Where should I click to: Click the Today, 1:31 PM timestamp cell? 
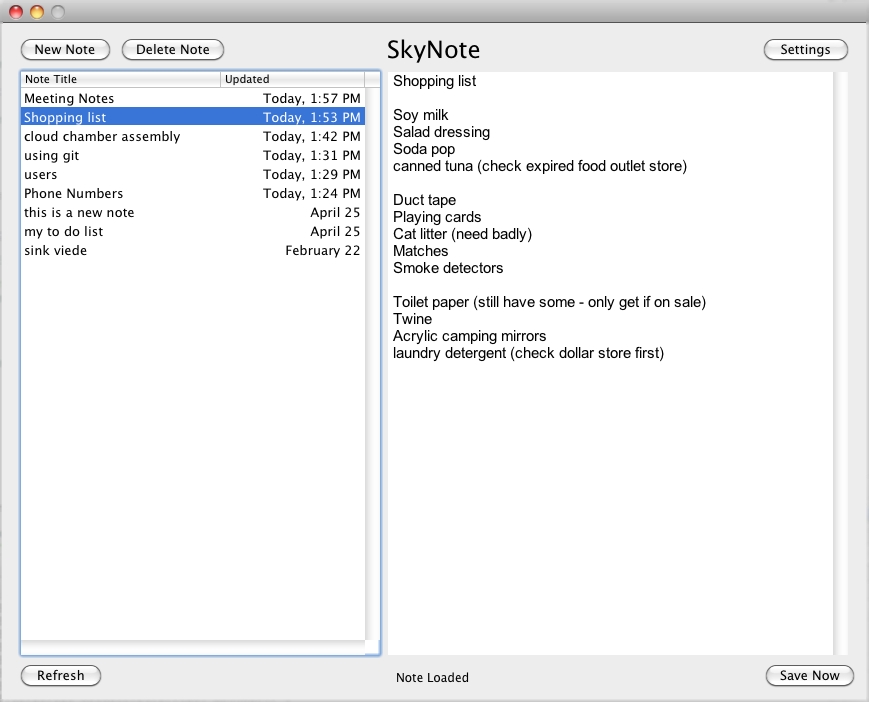tap(311, 155)
